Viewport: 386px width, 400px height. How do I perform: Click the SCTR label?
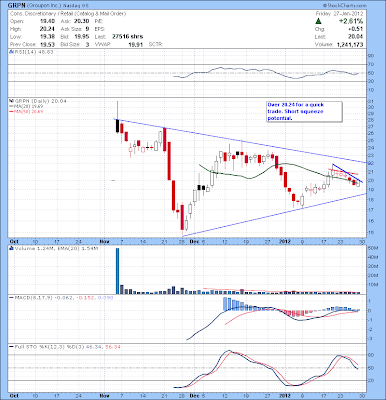[x=155, y=44]
